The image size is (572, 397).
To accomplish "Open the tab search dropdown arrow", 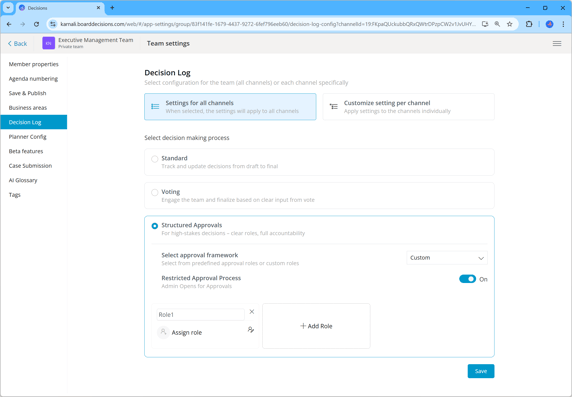I will (8, 8).
